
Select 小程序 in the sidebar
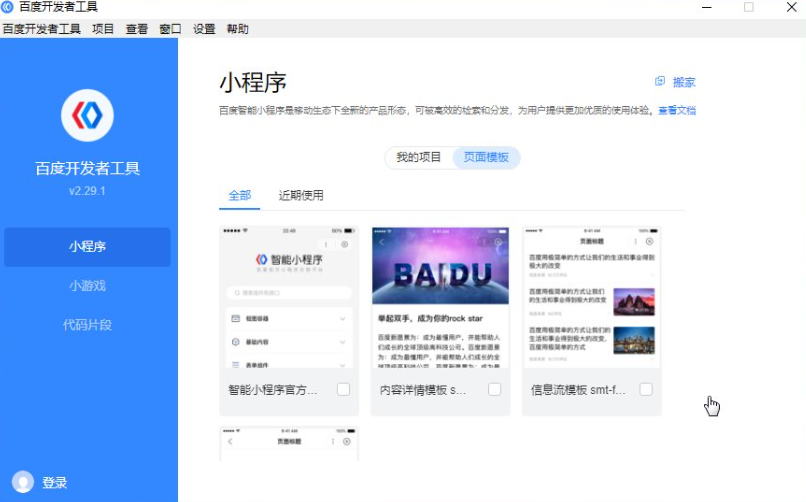[x=87, y=247]
